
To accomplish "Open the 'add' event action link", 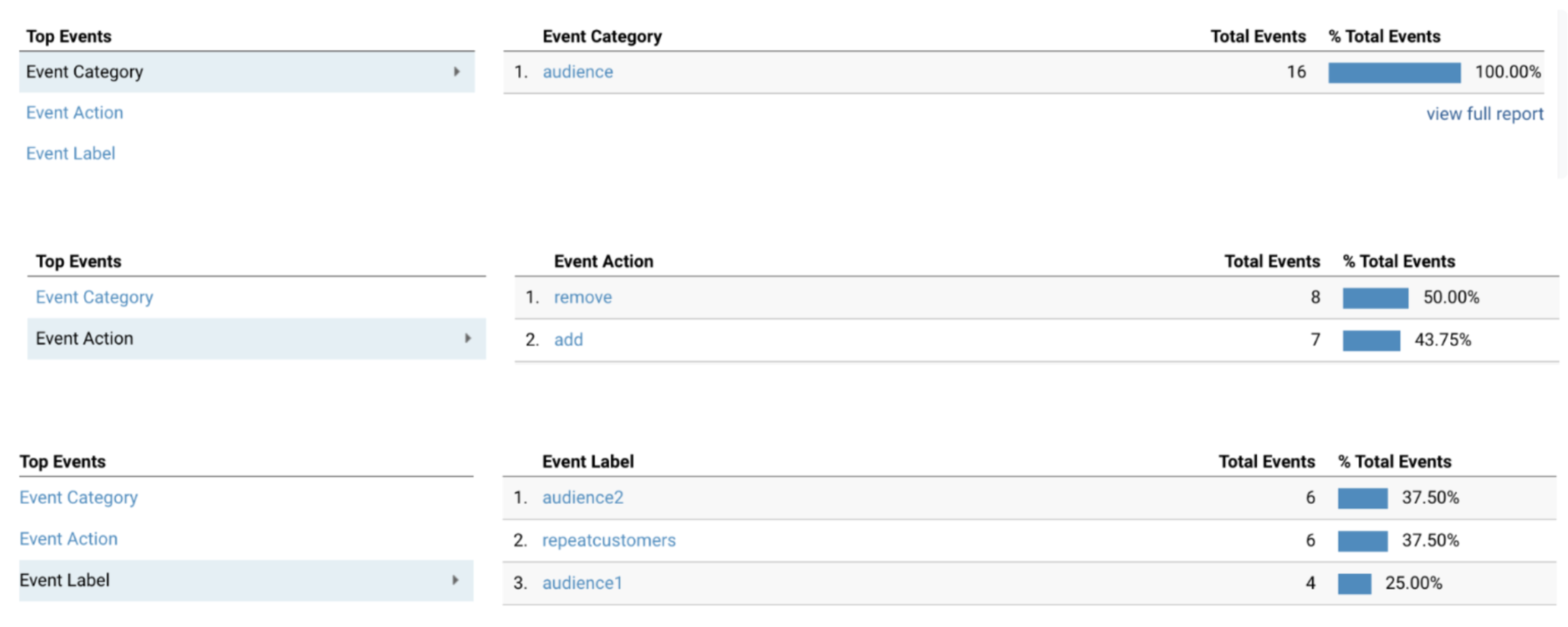I will click(x=568, y=339).
